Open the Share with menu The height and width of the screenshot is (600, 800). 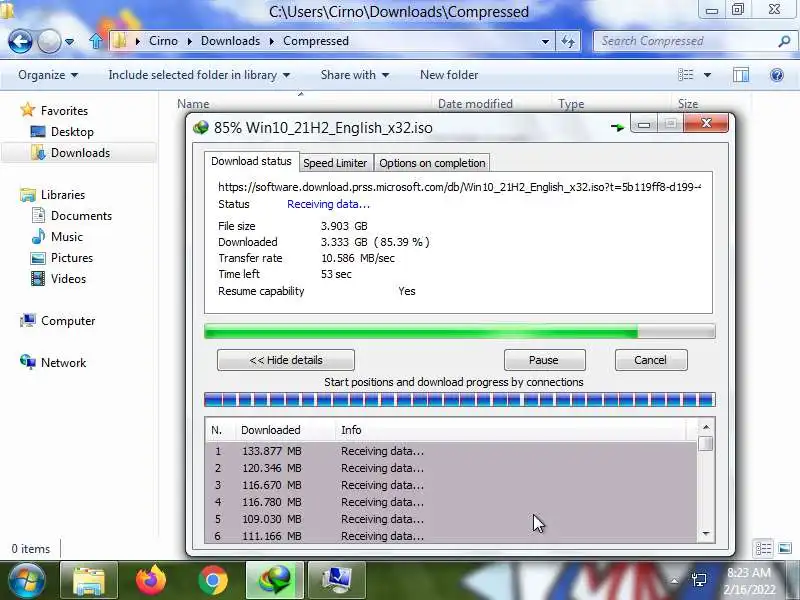click(355, 75)
